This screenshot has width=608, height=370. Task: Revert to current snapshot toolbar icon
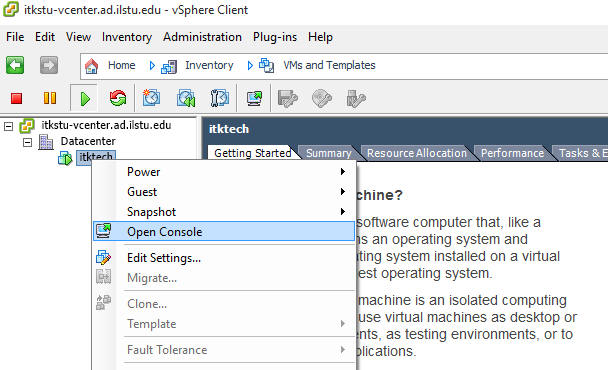coord(186,98)
